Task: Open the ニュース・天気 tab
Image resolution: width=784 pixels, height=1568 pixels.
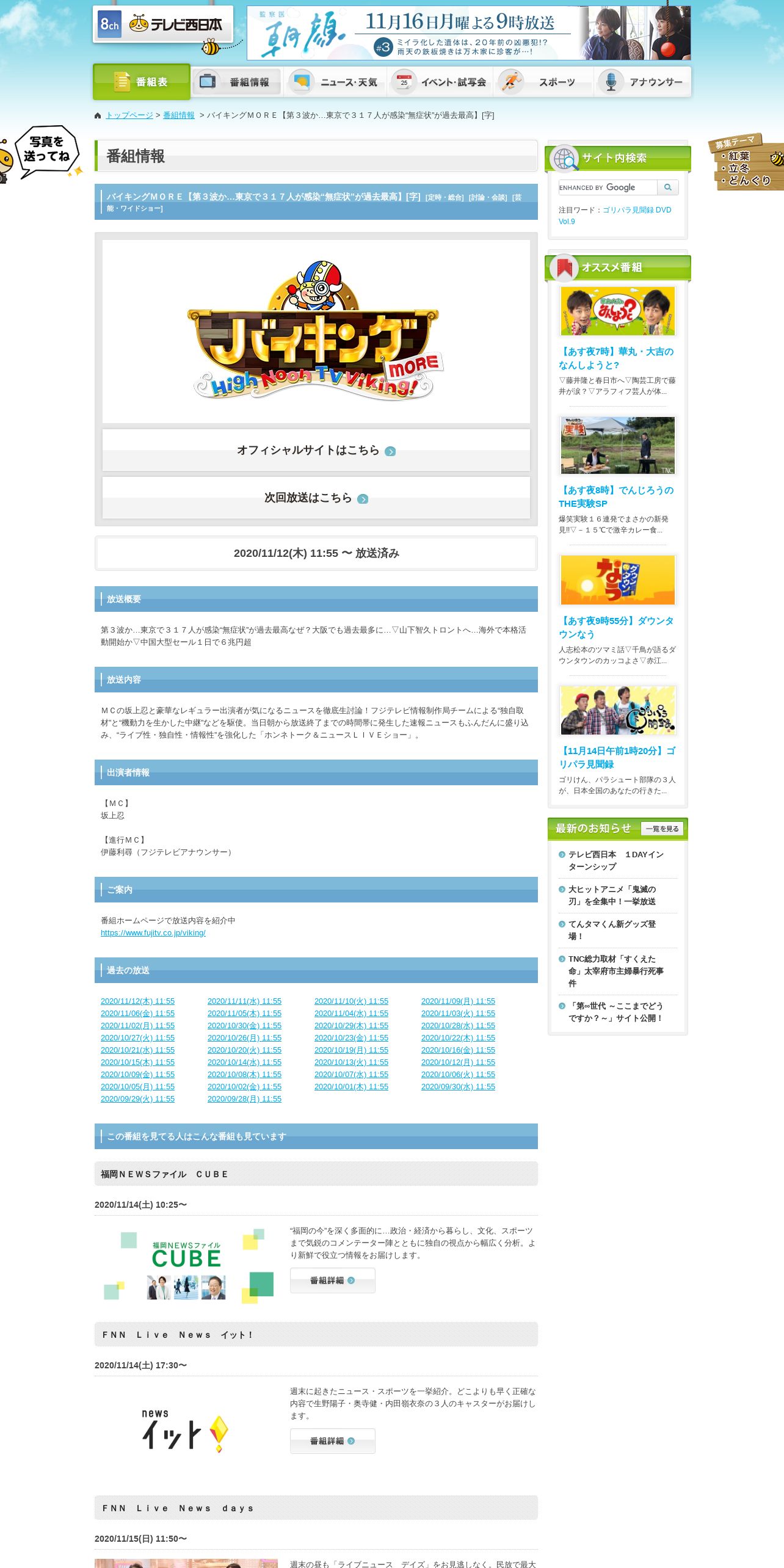Action: tap(335, 82)
